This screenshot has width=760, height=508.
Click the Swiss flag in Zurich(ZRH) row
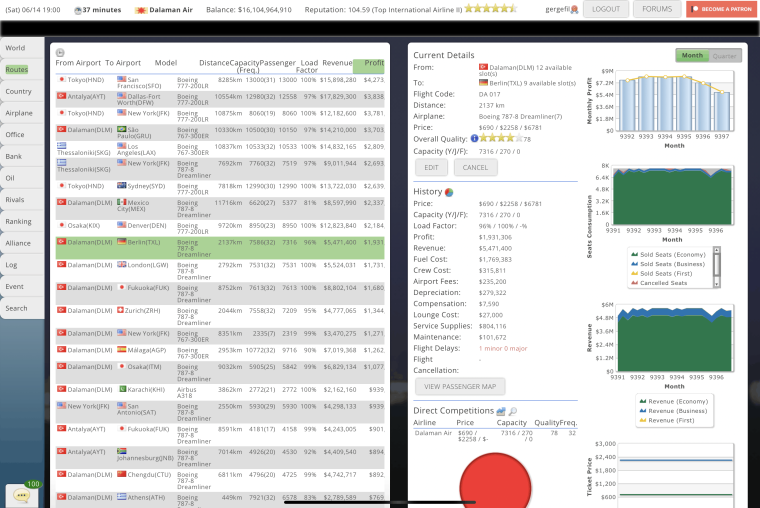pos(120,310)
